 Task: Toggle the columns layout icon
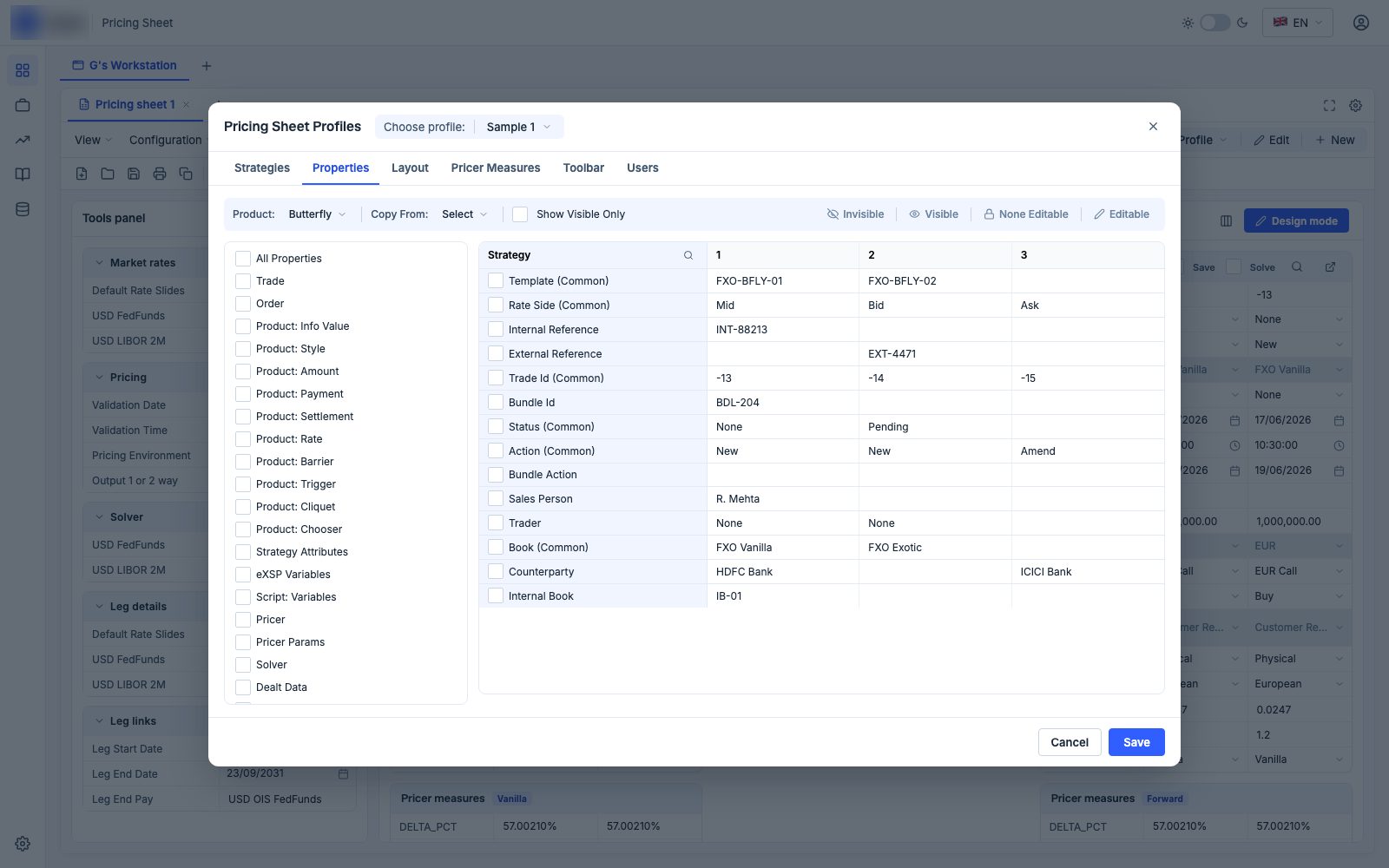[x=1226, y=220]
